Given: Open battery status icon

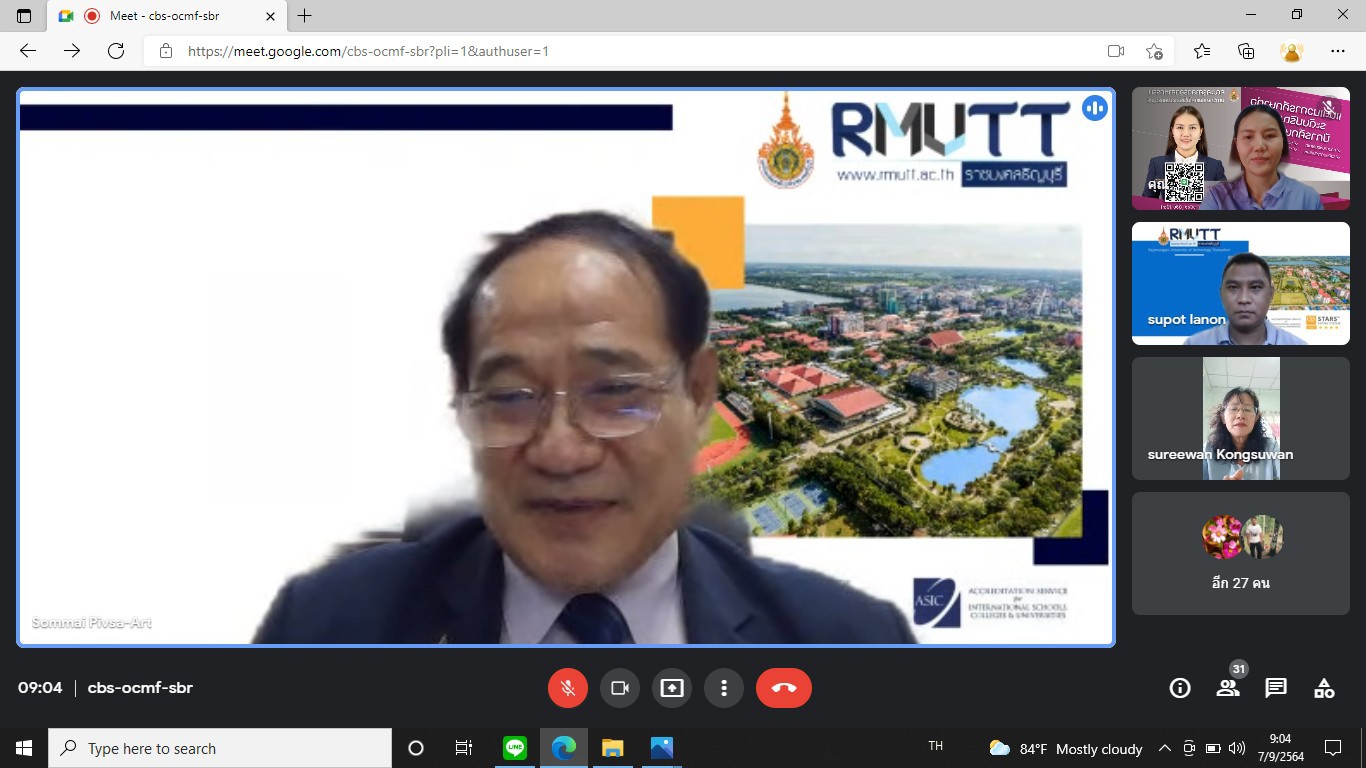Looking at the screenshot, I should tap(1213, 748).
